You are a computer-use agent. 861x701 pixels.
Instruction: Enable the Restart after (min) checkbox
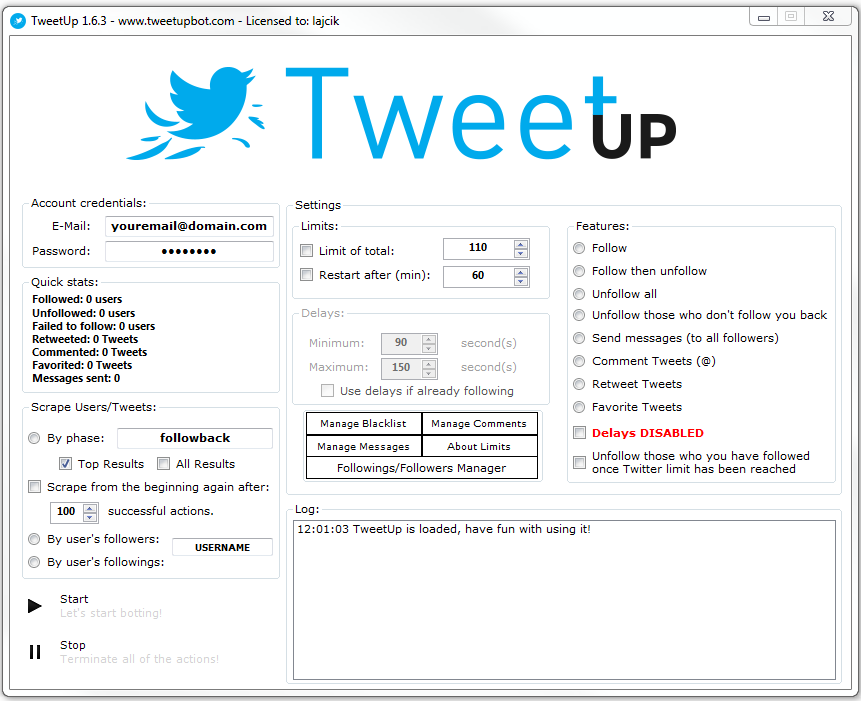coord(306,274)
